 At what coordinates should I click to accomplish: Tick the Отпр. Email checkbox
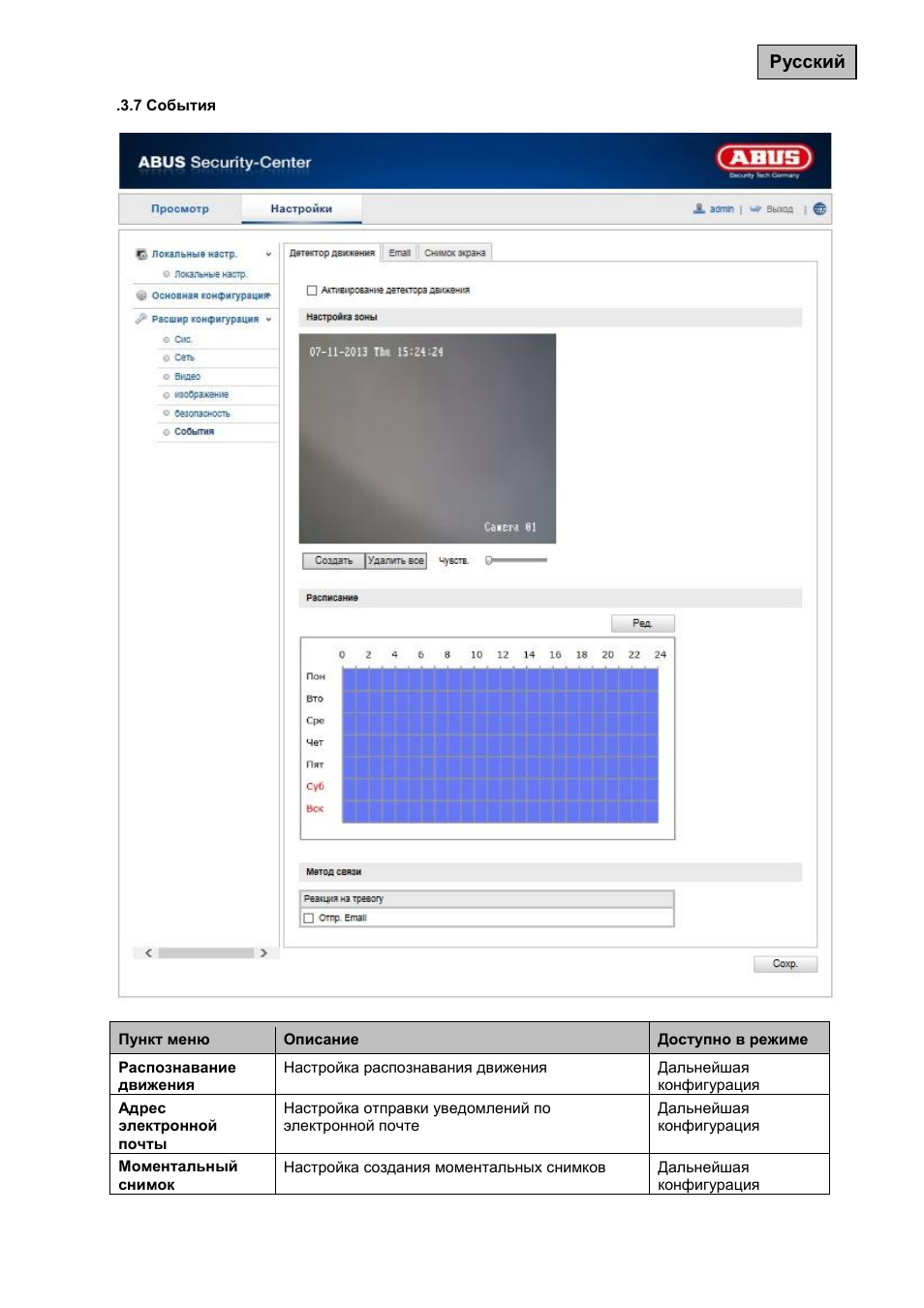click(x=309, y=918)
